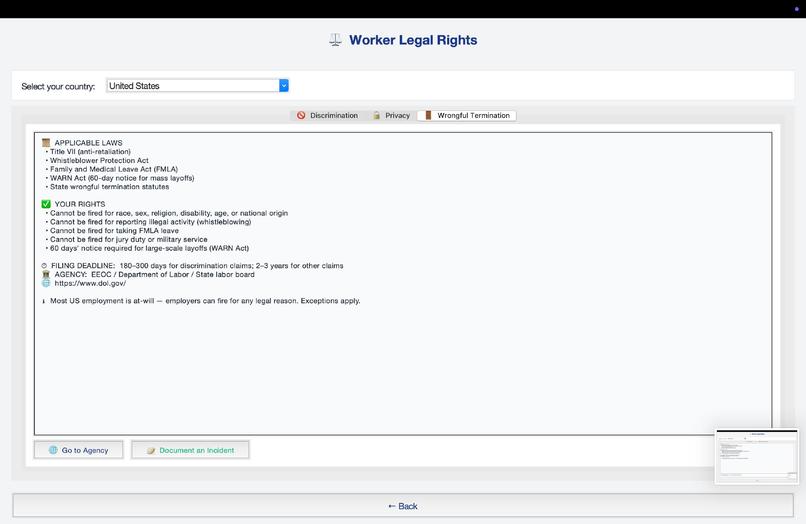Click the screenshot preview thumbnail

point(757,456)
